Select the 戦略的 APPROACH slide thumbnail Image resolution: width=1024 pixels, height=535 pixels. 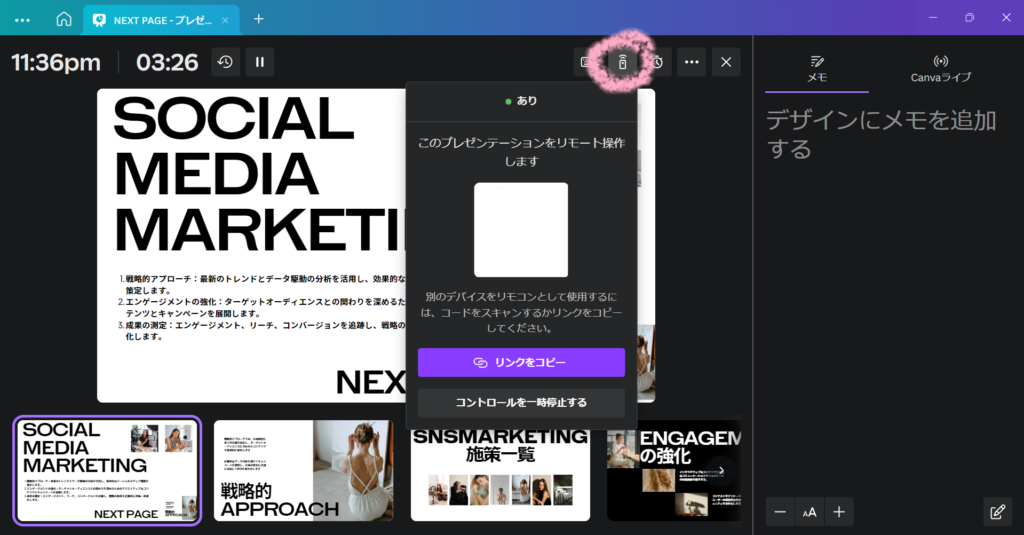pos(304,470)
